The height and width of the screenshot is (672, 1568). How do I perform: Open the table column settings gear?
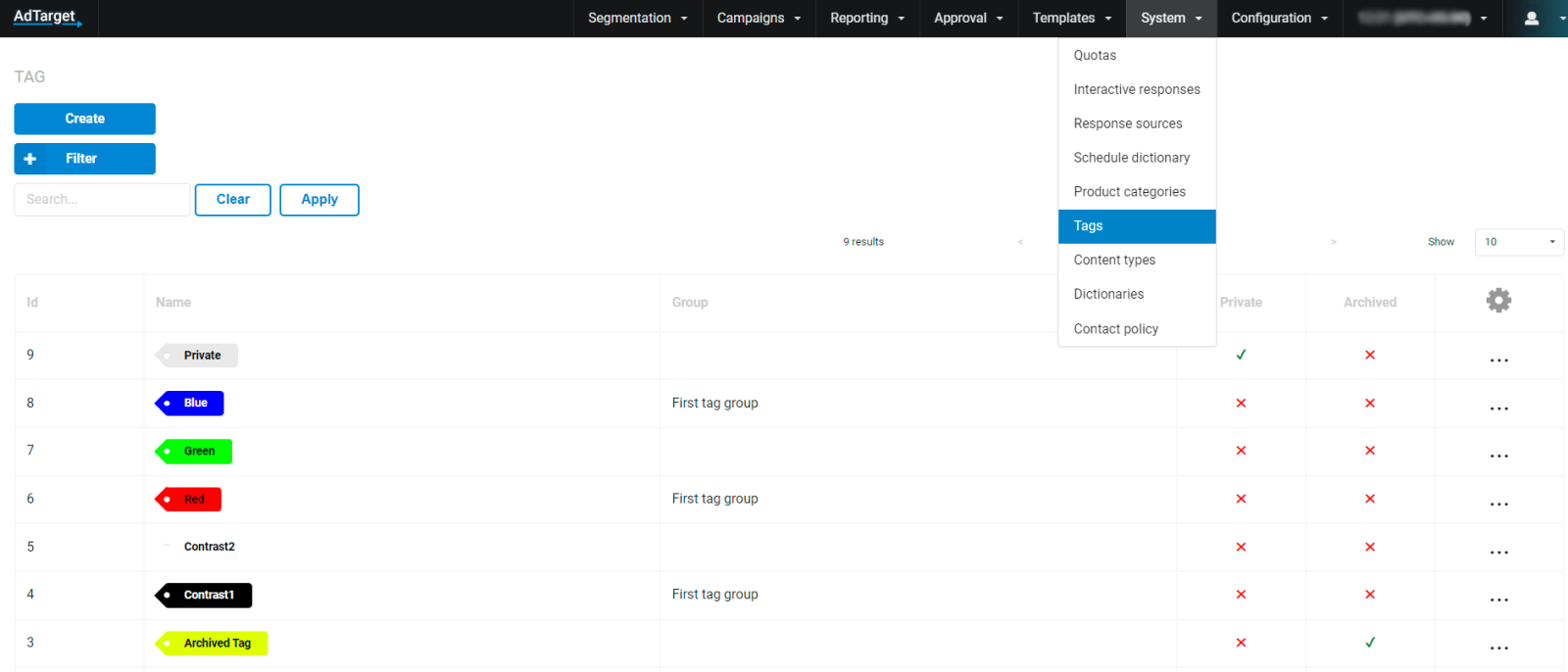[1497, 301]
